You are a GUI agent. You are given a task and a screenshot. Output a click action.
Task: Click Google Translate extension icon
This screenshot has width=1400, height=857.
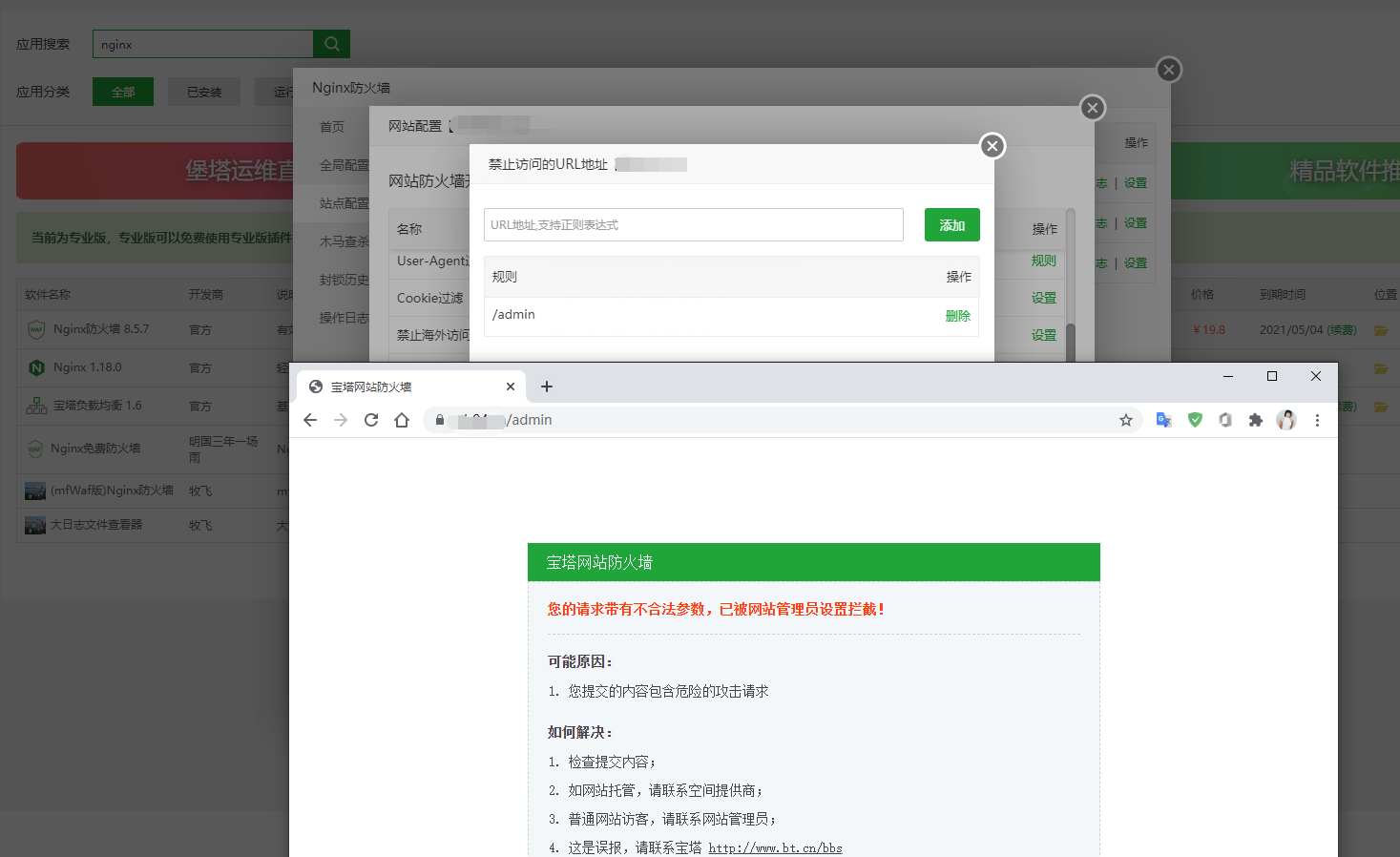tap(1164, 420)
